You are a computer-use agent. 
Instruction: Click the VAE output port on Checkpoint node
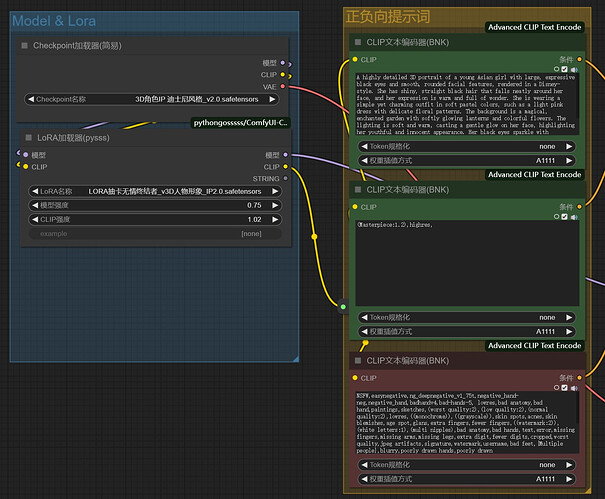point(283,87)
